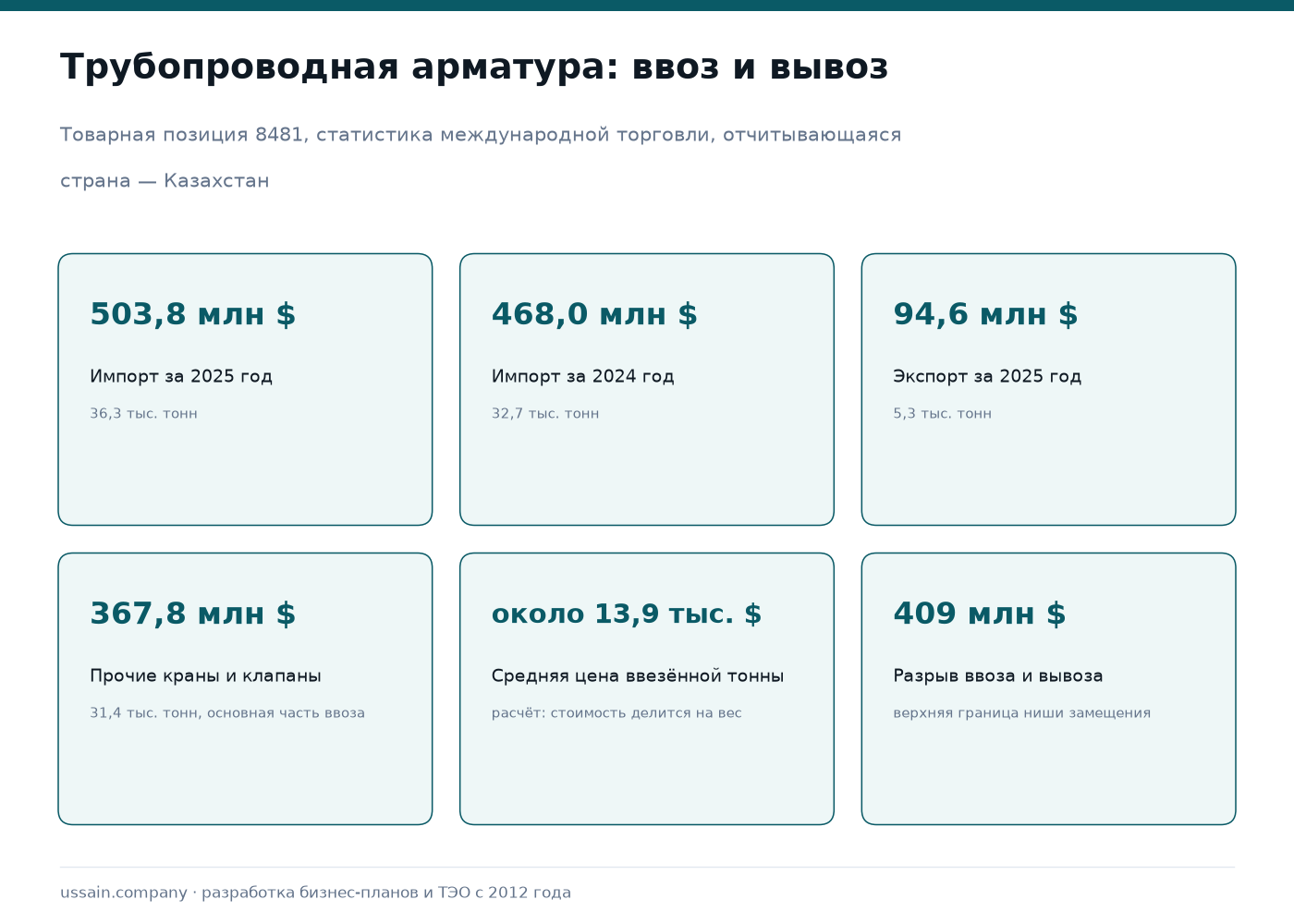Click the note 'верхняя граница ниши замещения'
1294x924 pixels.
point(1021,713)
